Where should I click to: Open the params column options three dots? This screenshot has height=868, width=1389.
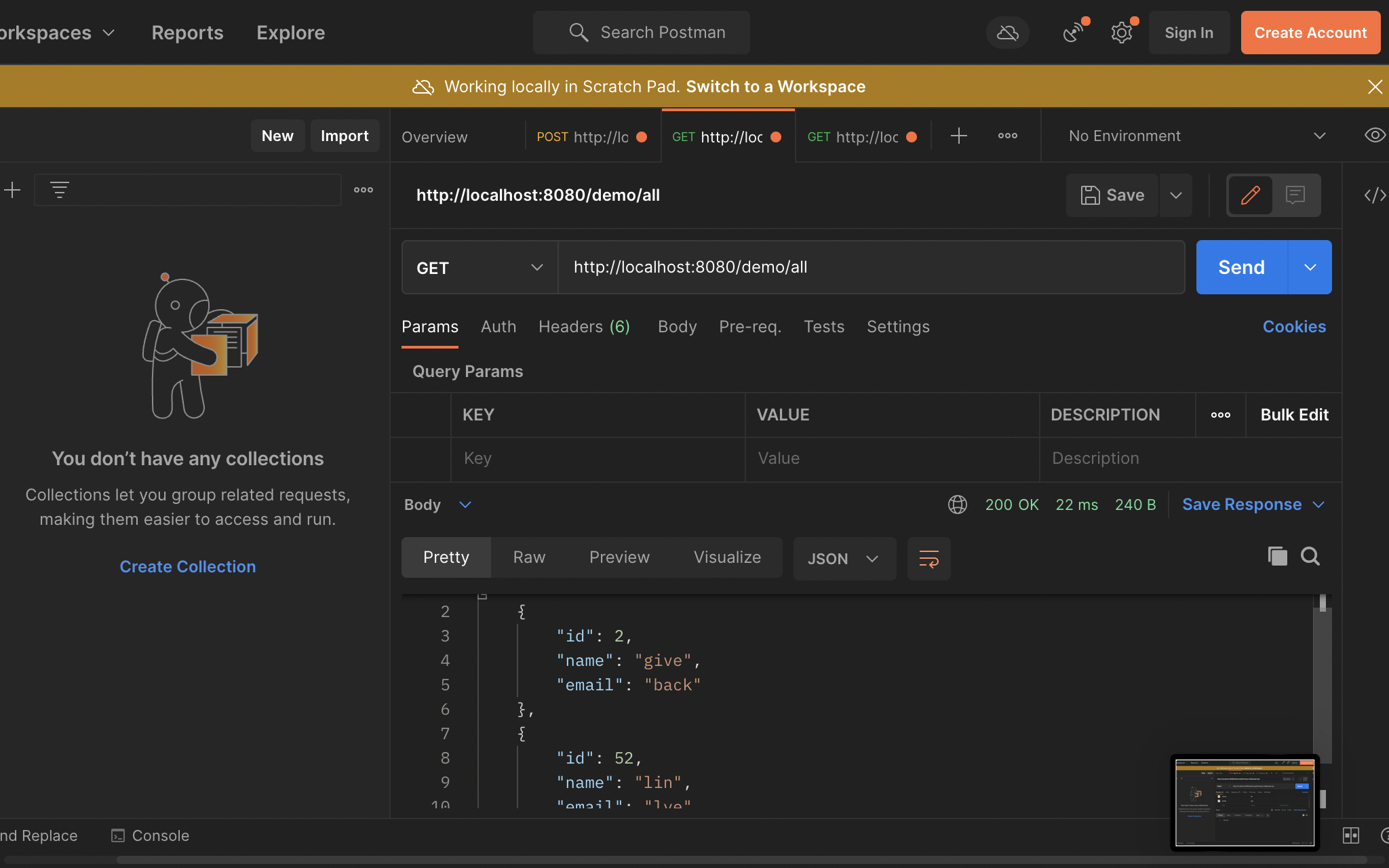[1221, 415]
